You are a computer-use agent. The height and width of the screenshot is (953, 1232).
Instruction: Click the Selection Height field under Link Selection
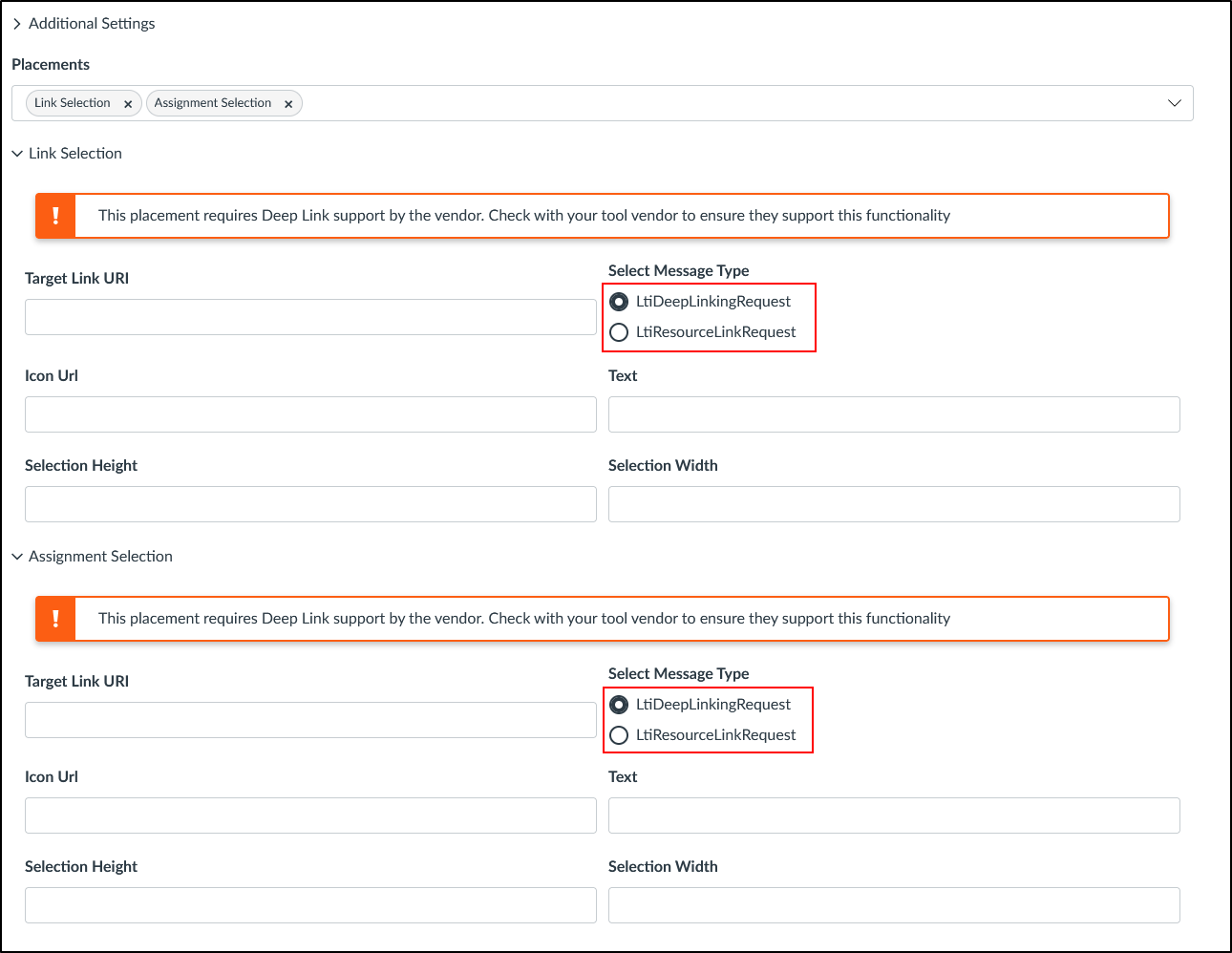pyautogui.click(x=310, y=504)
